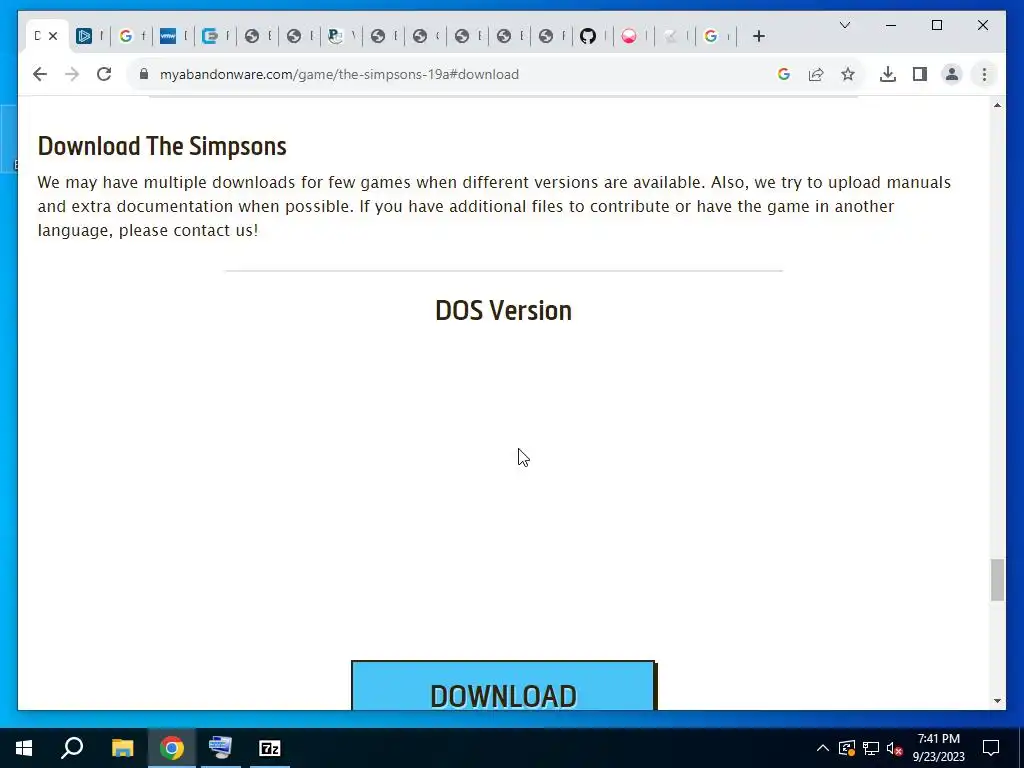
Task: Click the scrollbar up arrow
Action: click(997, 105)
